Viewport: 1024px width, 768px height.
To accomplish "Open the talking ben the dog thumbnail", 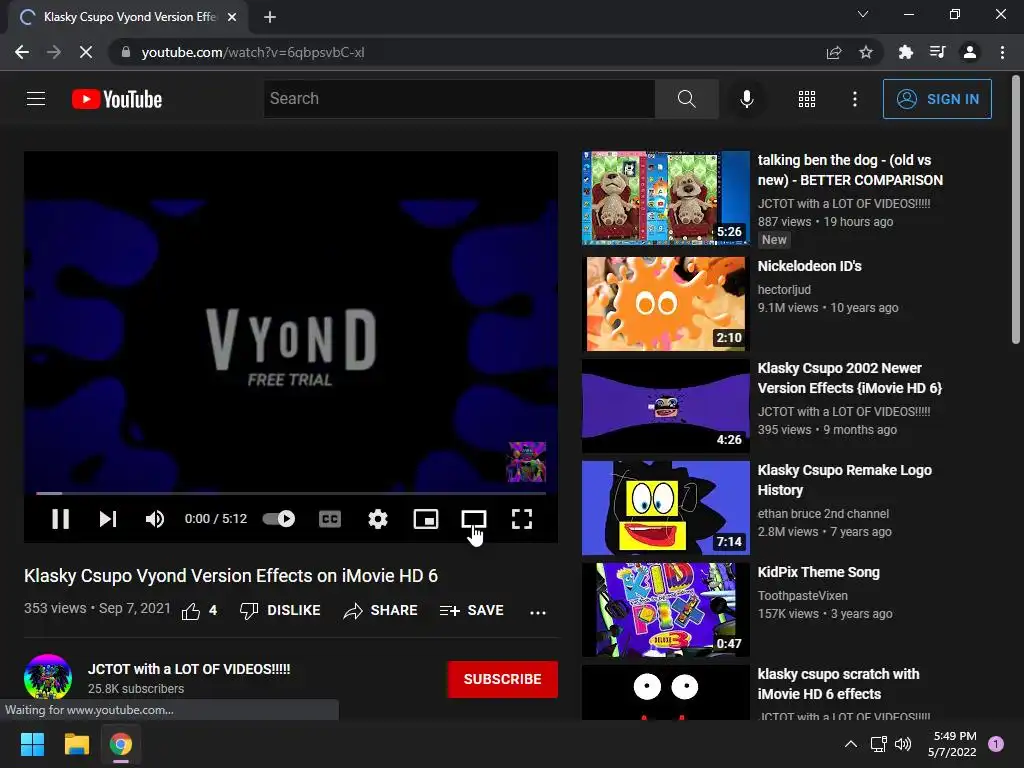I will (665, 198).
